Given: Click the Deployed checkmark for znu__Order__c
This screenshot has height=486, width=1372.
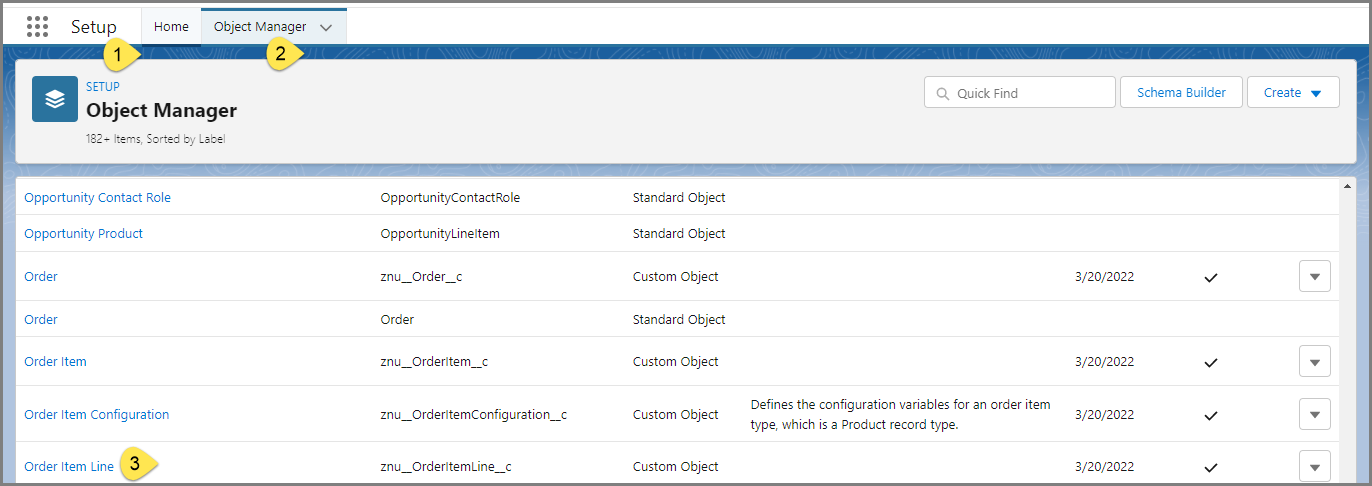Looking at the screenshot, I should pyautogui.click(x=1211, y=277).
